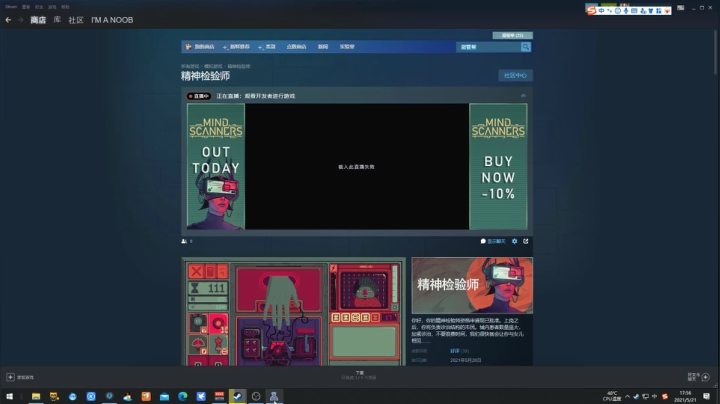Click the Mind Scanners 'OUT TODAY' banner
The image size is (720, 404).
(216, 166)
